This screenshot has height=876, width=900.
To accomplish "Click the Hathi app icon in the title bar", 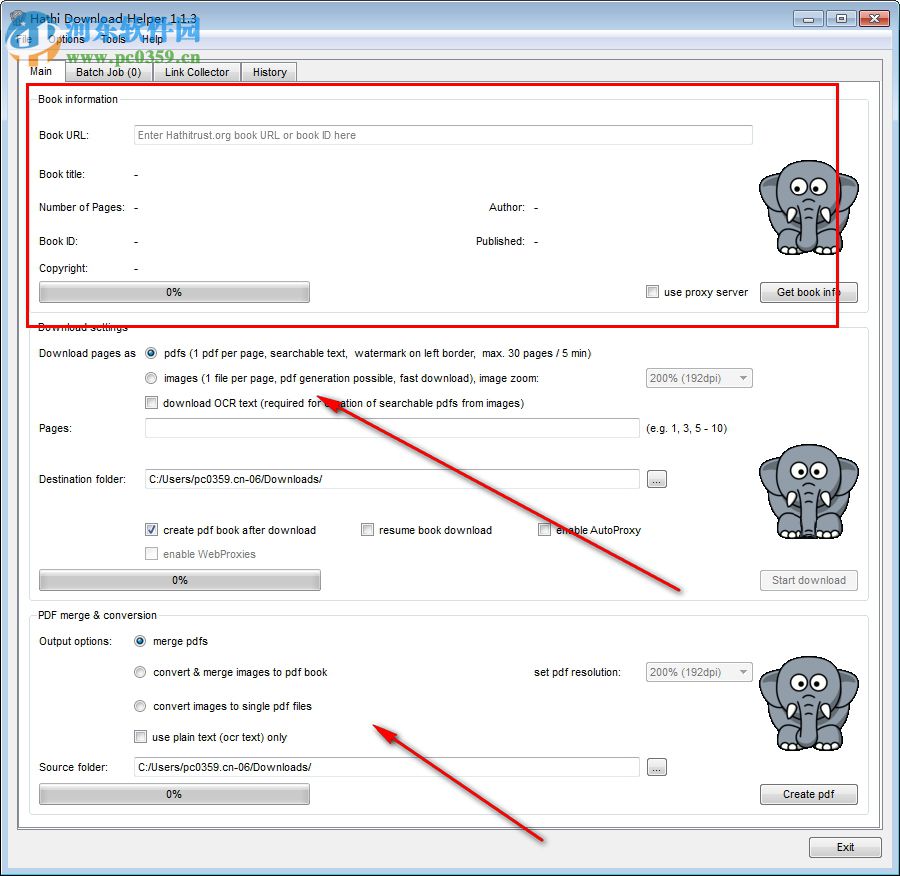I will pos(14,18).
